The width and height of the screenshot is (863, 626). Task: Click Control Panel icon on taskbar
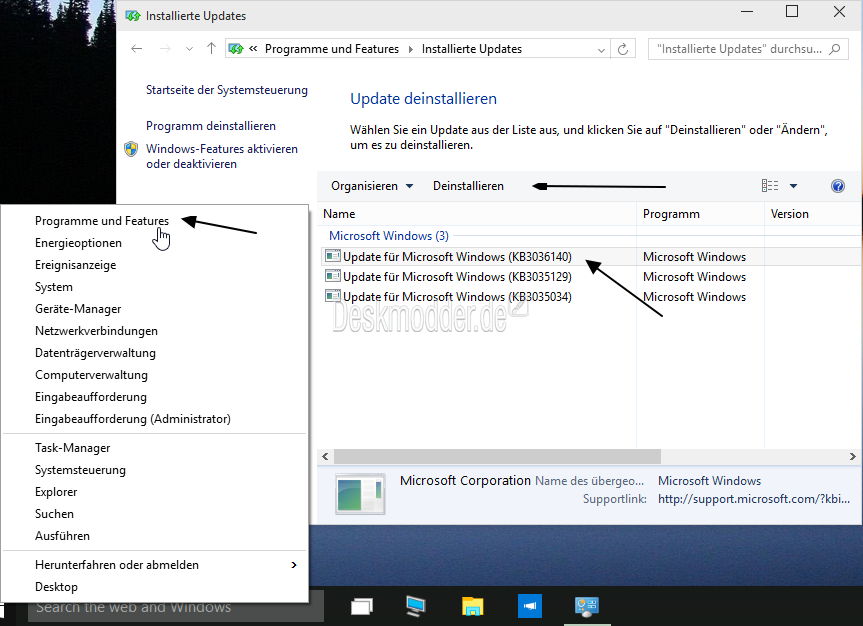tap(587, 606)
